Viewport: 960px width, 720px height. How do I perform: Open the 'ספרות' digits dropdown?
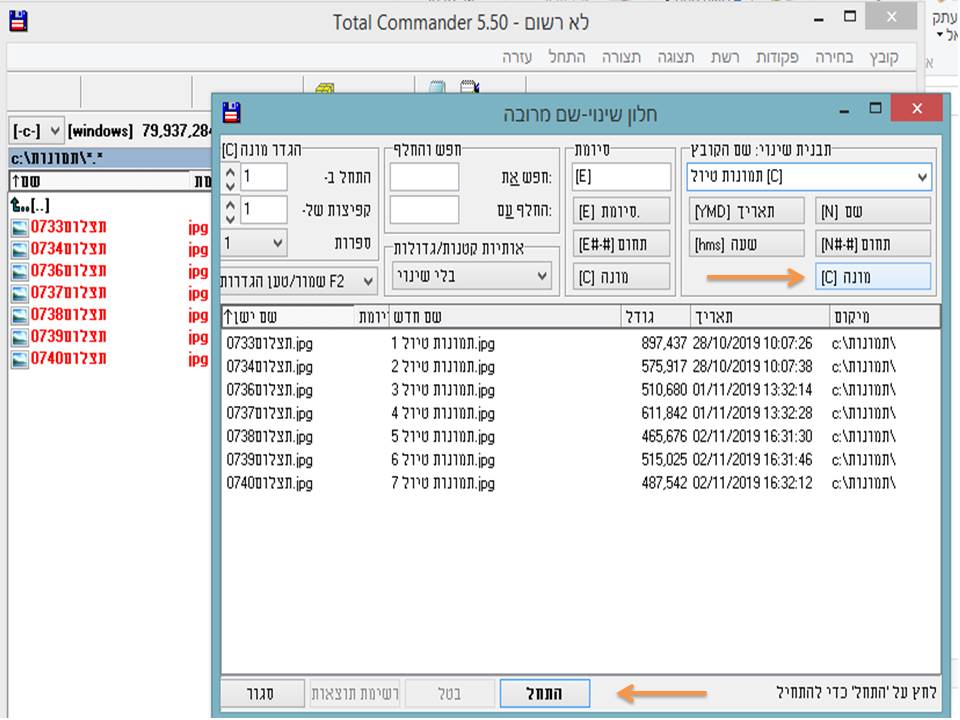[277, 243]
